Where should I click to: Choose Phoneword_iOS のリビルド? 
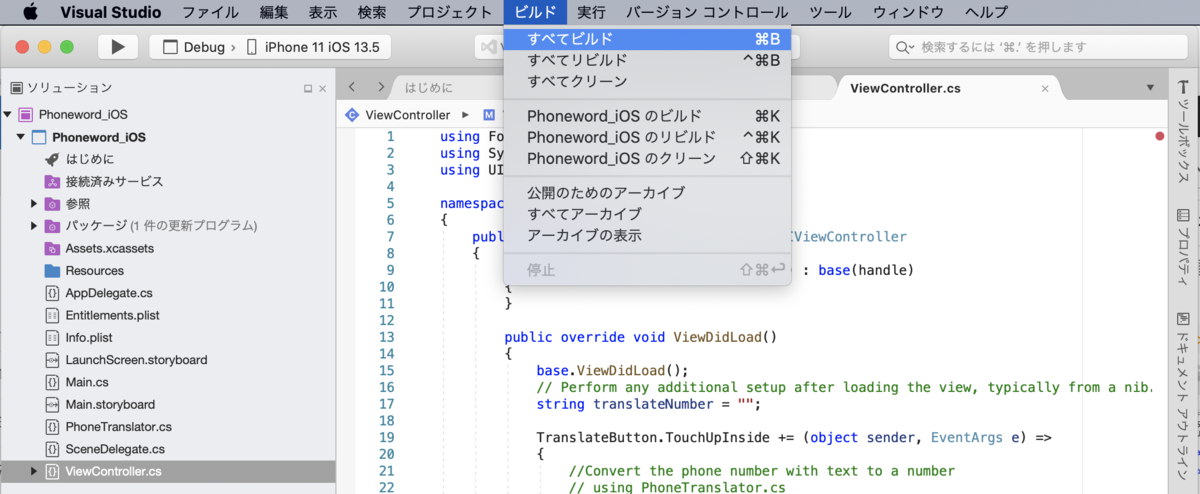point(648,137)
